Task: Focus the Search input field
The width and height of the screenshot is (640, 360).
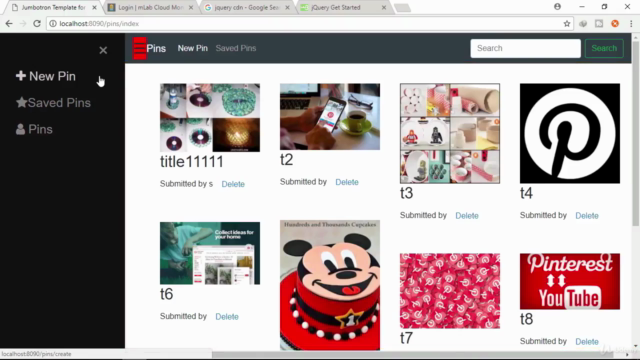Action: (525, 48)
